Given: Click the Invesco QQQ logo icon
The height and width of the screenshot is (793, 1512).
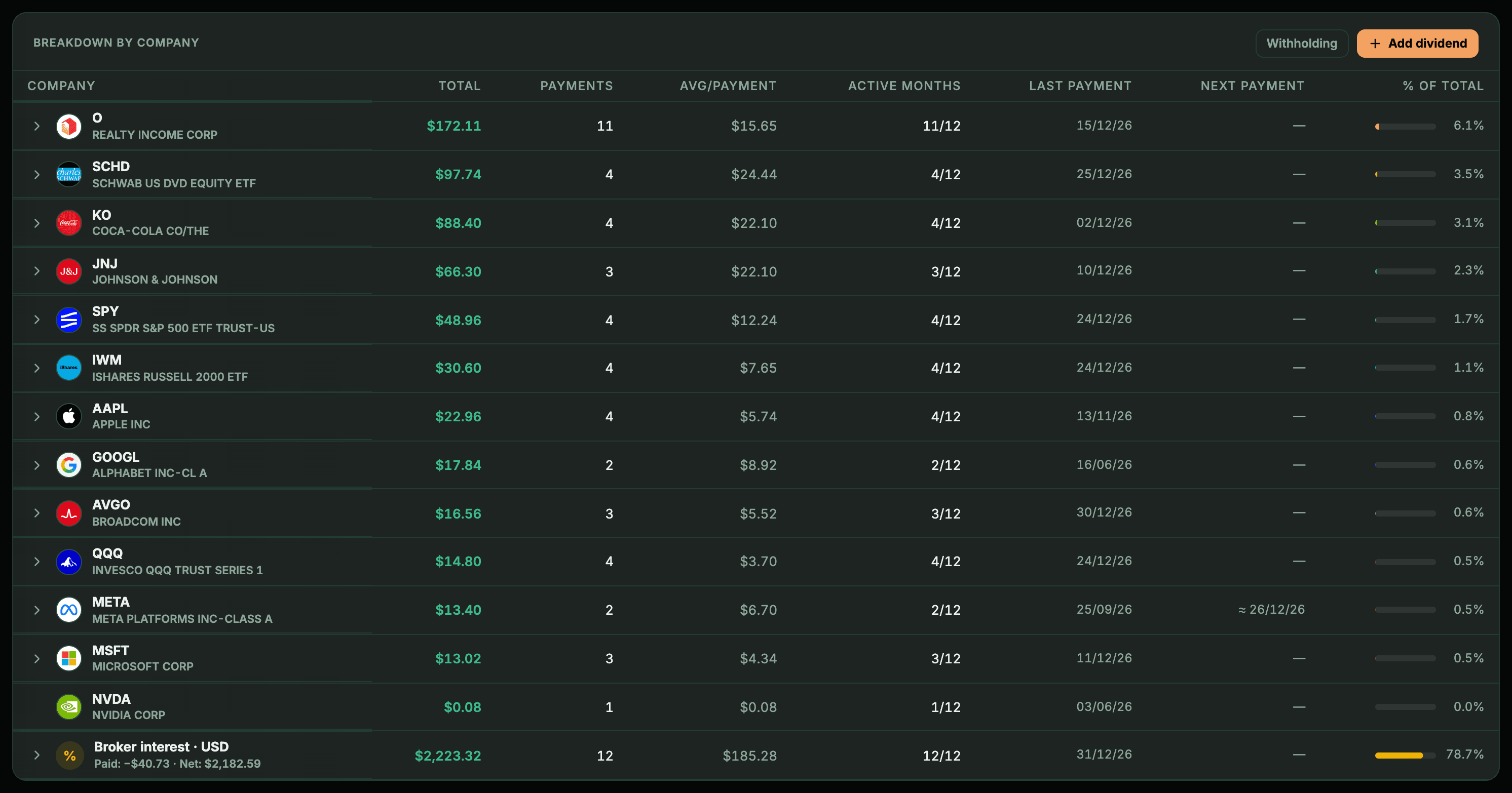Looking at the screenshot, I should [x=69, y=562].
